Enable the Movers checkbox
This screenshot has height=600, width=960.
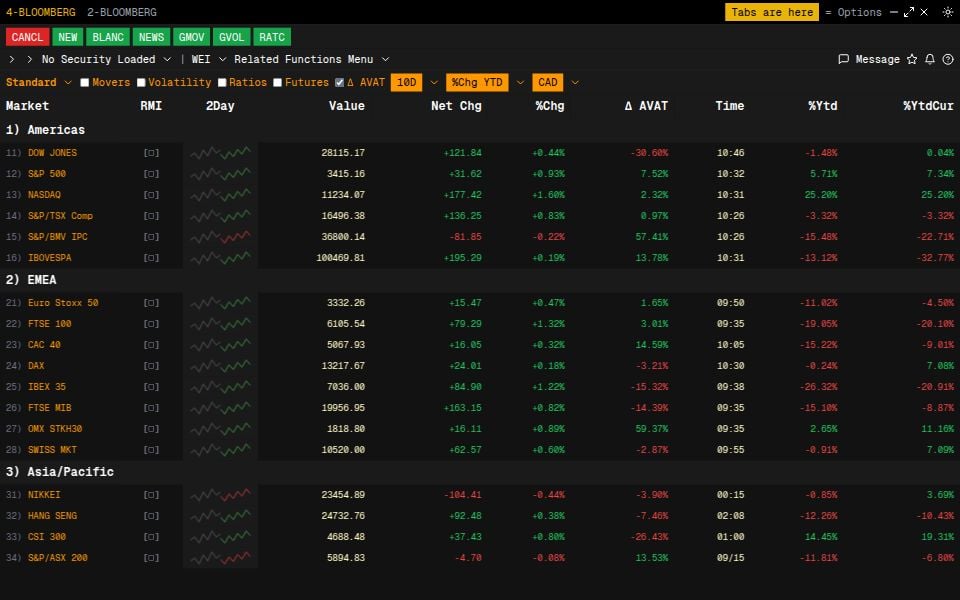tap(85, 82)
